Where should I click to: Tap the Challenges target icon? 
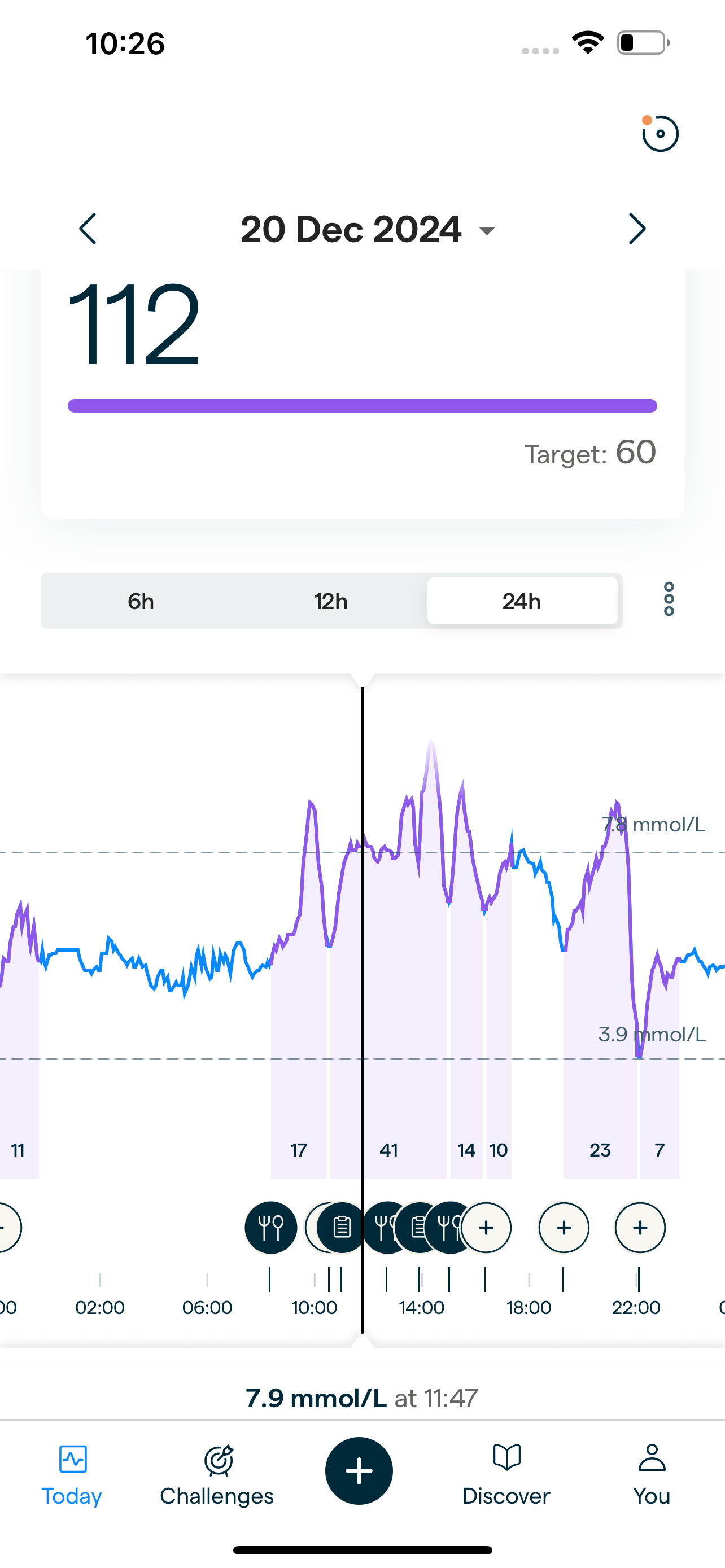pyautogui.click(x=217, y=1460)
